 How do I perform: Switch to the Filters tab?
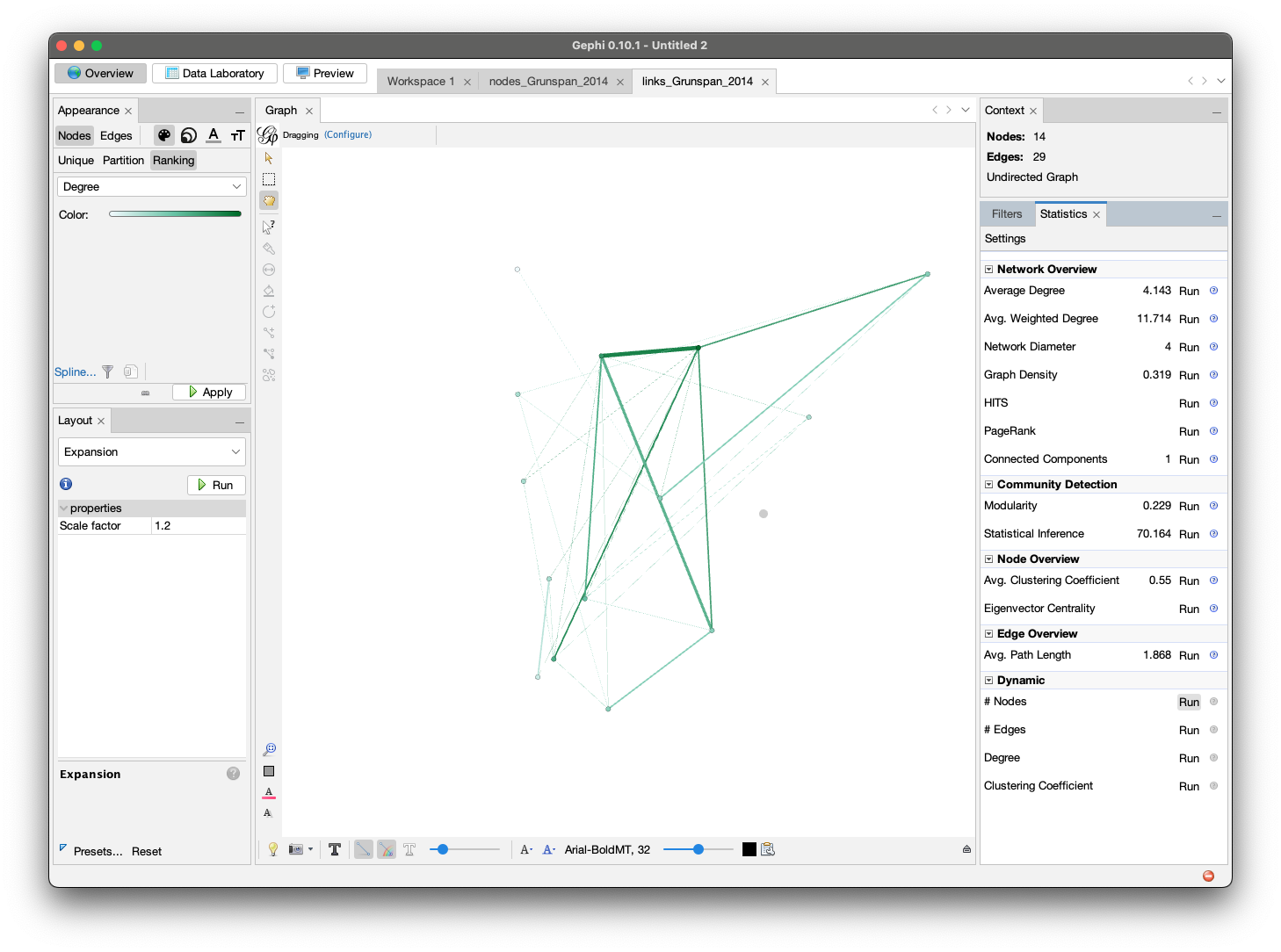(x=1007, y=213)
